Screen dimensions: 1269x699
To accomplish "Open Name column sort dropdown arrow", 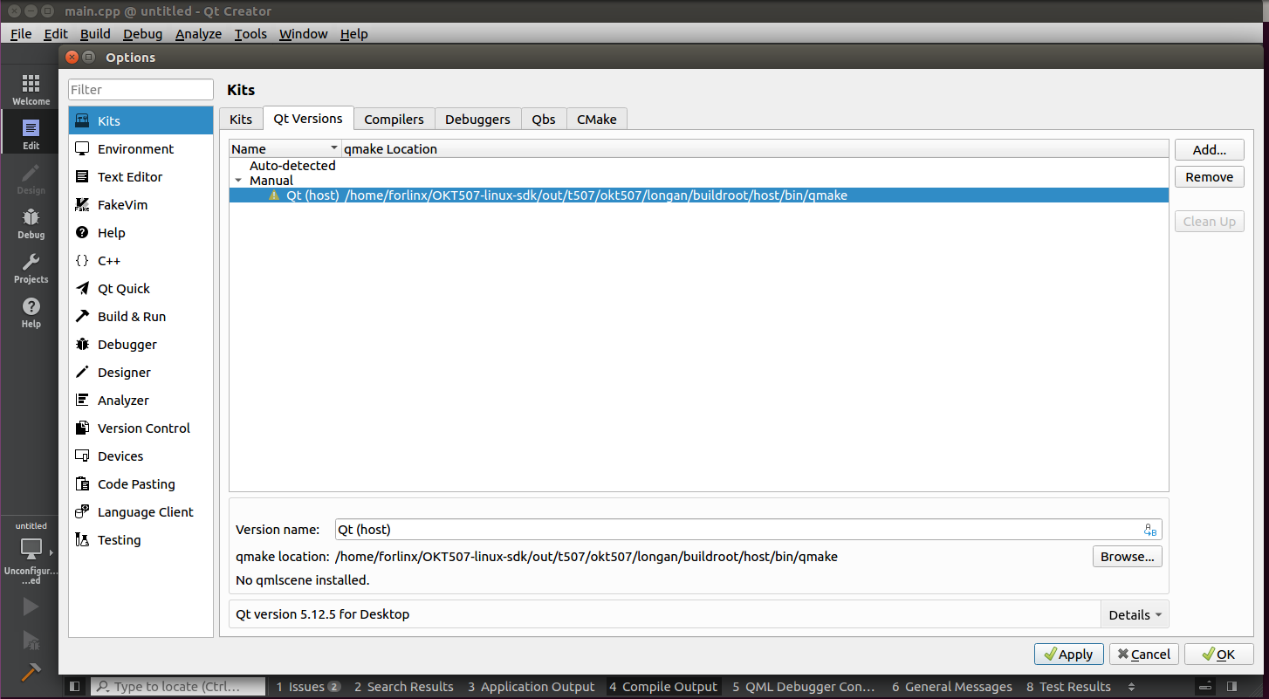I will click(334, 149).
